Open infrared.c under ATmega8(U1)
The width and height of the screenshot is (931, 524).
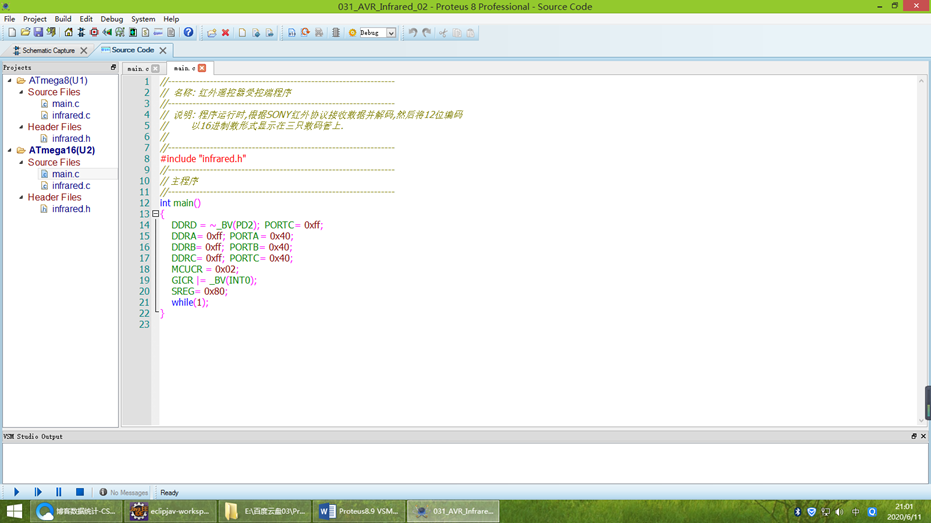[71, 116]
